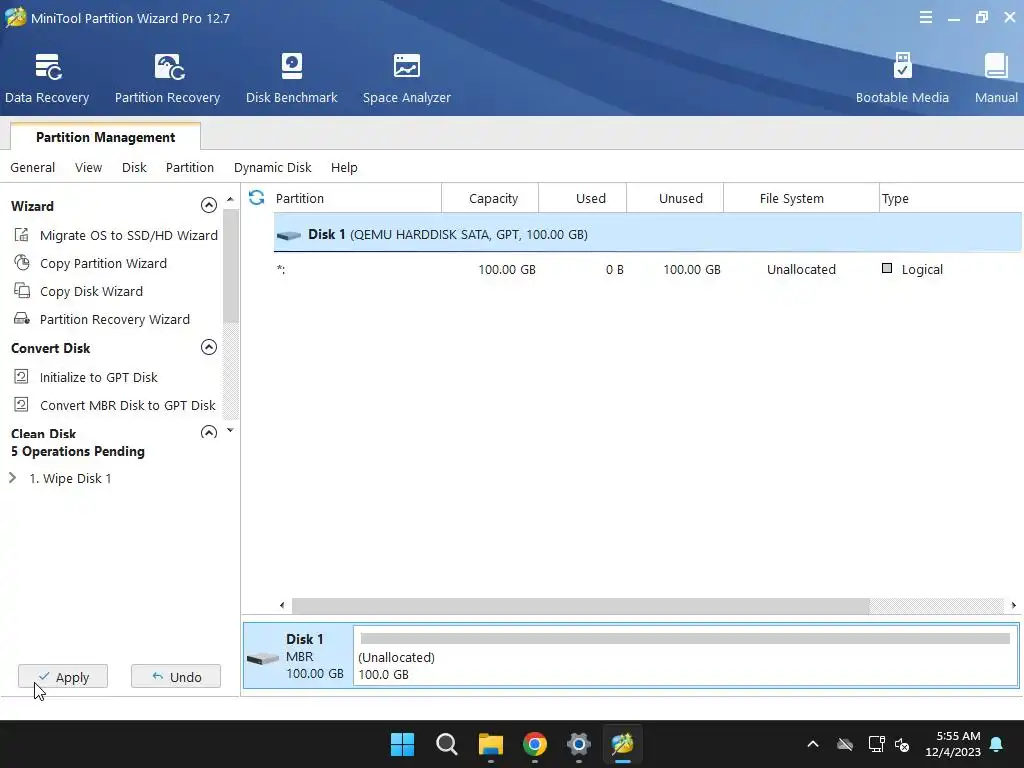Select the Partition Management tab
This screenshot has width=1024, height=768.
coord(105,136)
